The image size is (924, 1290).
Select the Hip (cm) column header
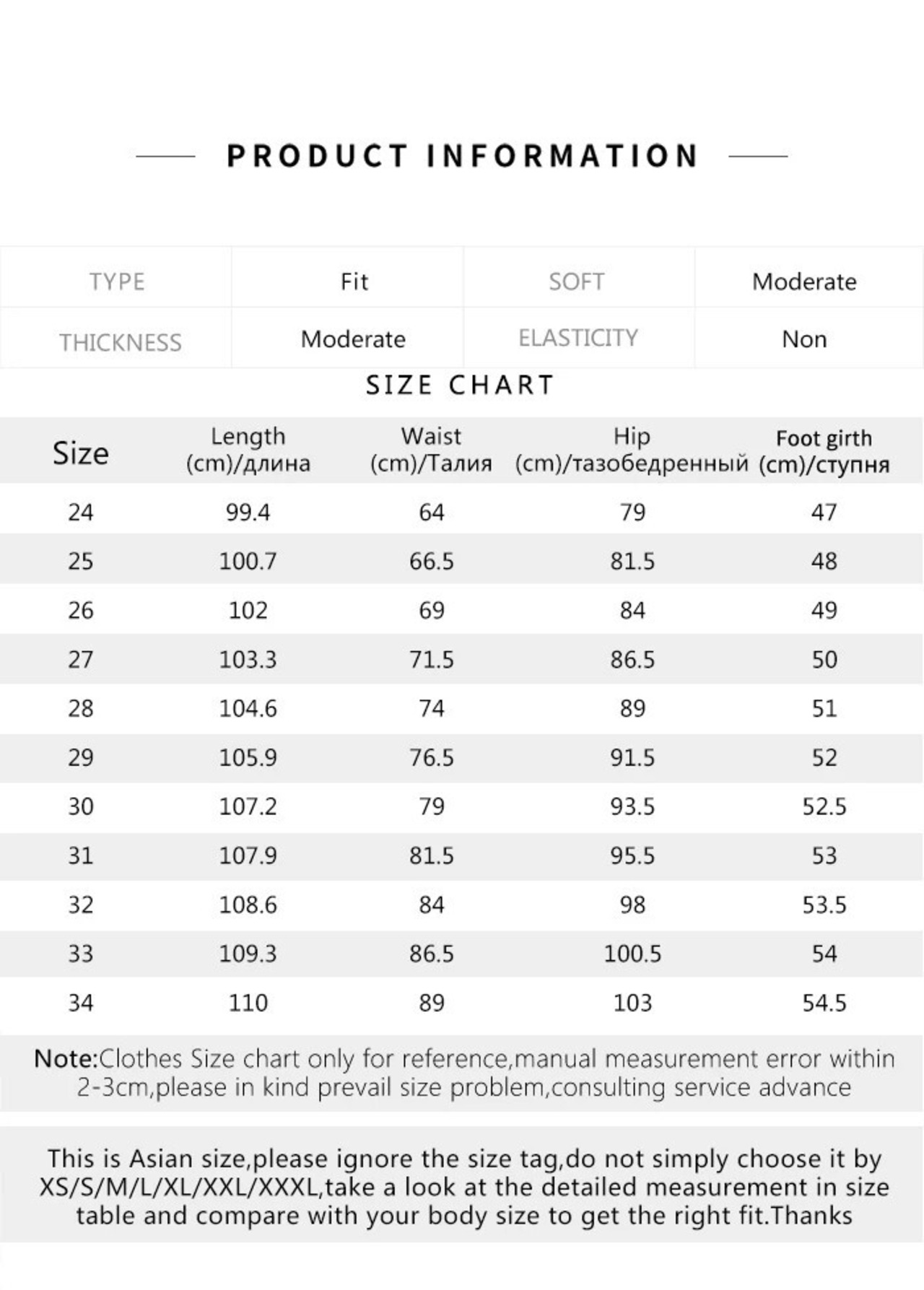(632, 450)
